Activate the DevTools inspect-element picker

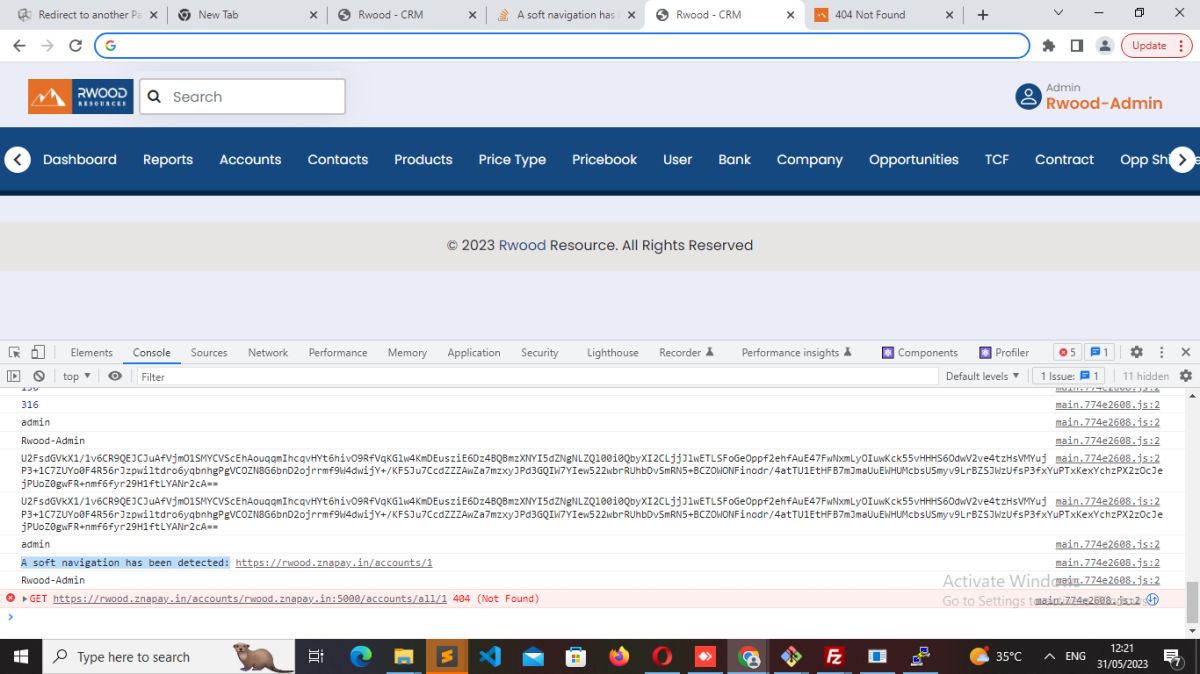[x=15, y=352]
